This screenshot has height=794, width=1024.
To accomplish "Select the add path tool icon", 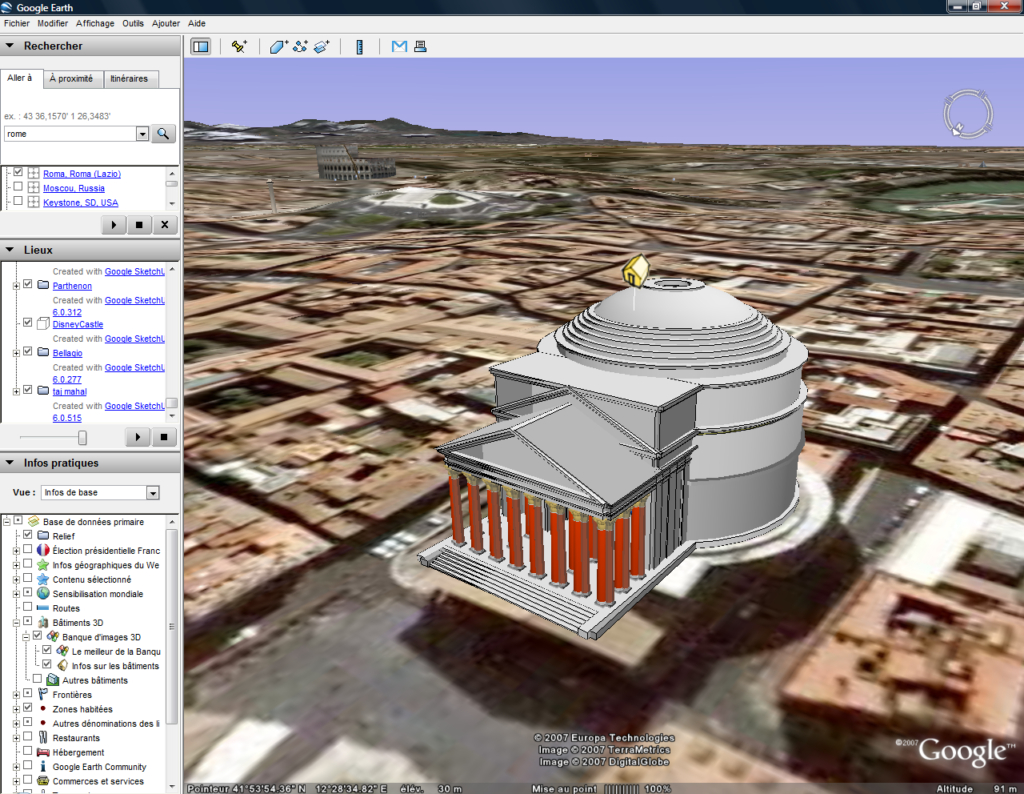I will coord(300,46).
